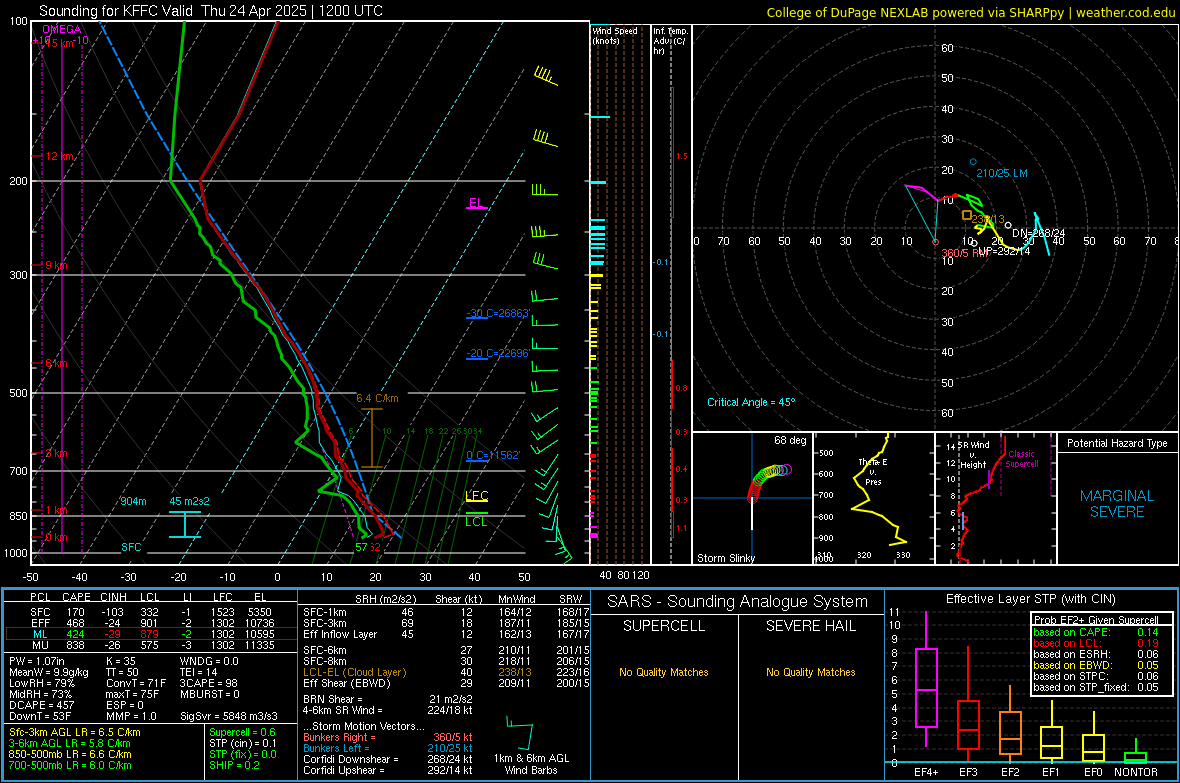Select the 6.4 C/km lapse rate label
The width and height of the screenshot is (1180, 783).
click(x=377, y=398)
